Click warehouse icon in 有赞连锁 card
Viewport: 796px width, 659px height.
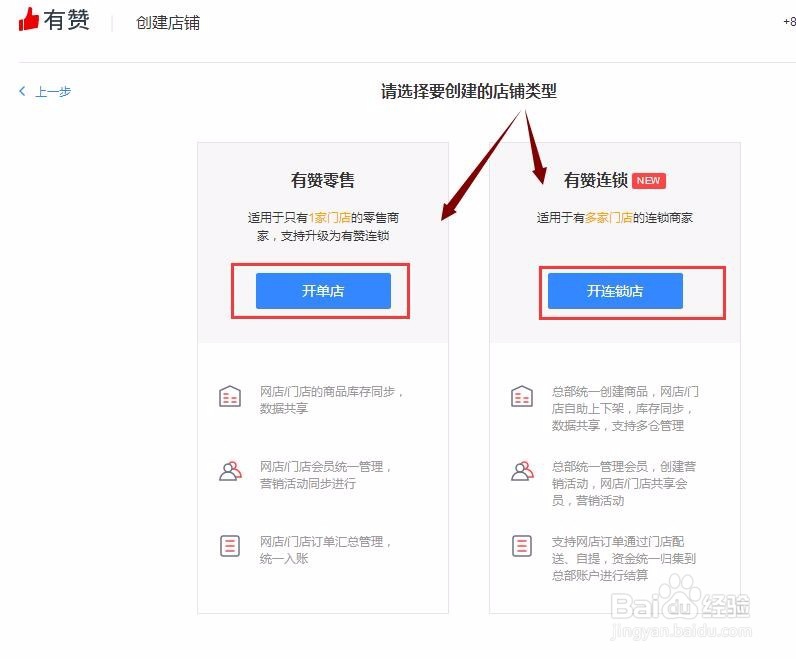tap(521, 397)
